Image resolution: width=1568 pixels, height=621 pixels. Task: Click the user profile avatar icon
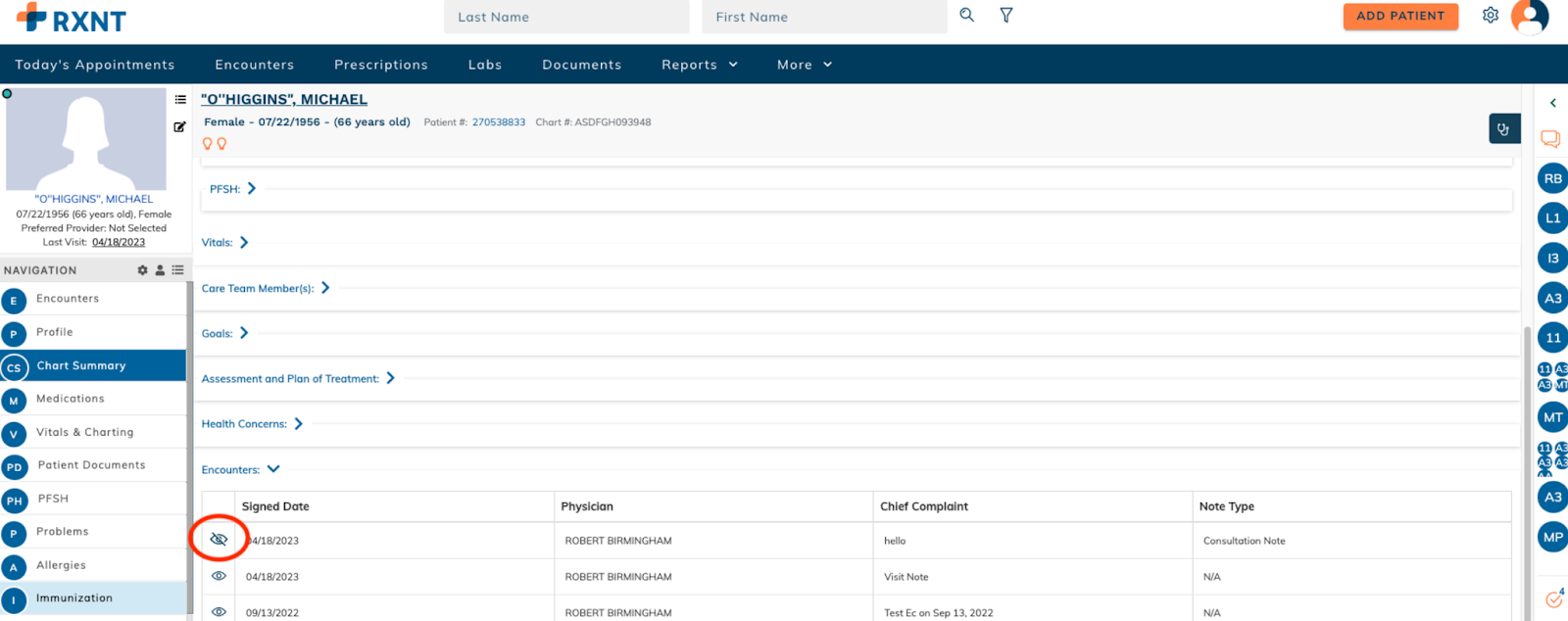click(x=1529, y=17)
